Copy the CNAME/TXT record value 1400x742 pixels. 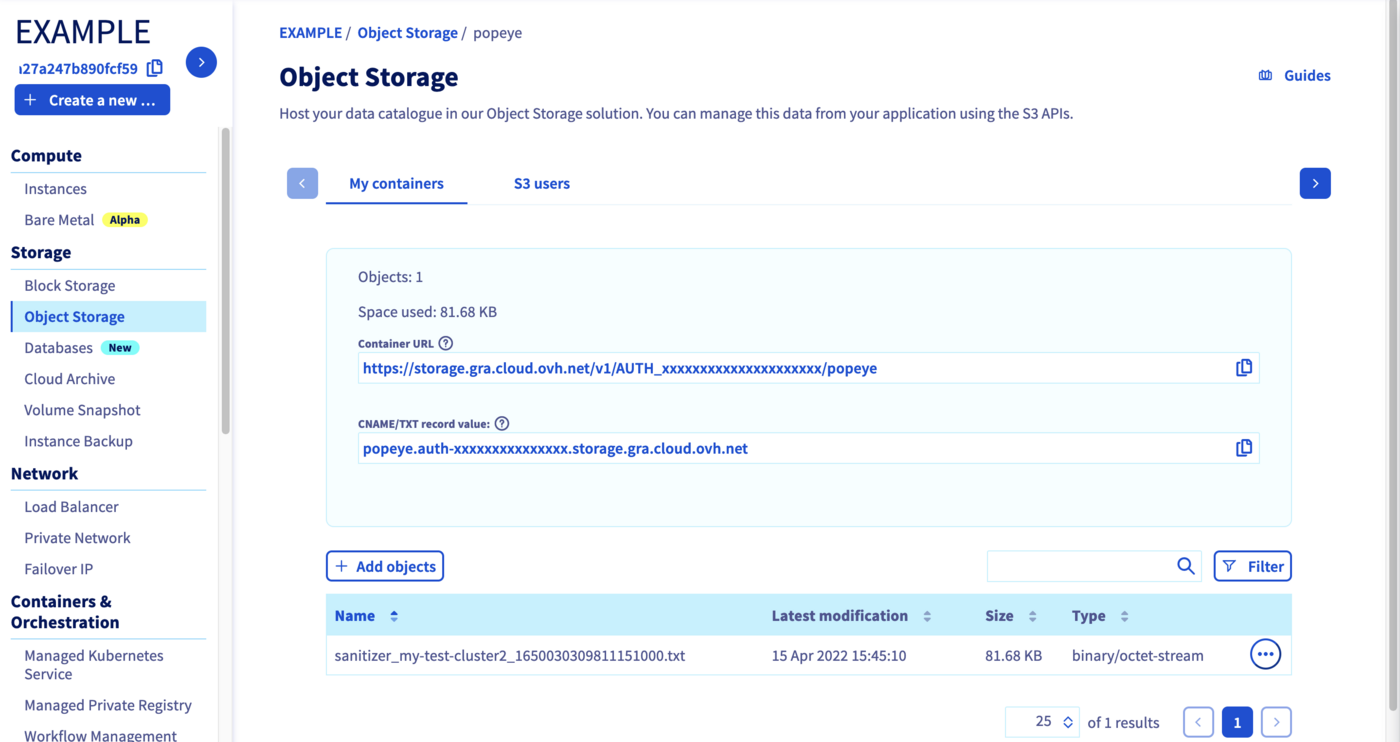[1243, 447]
